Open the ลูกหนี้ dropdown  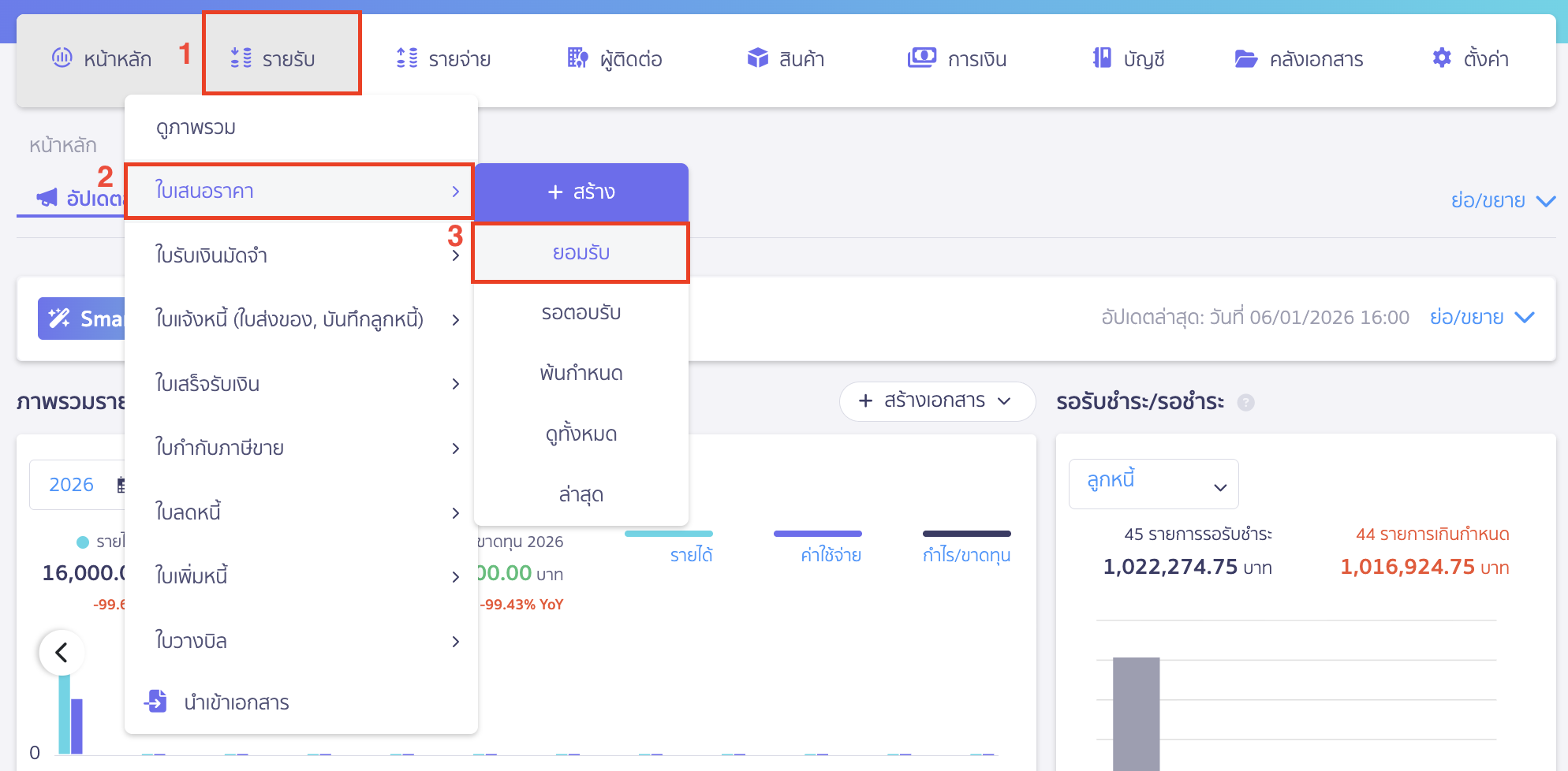[x=1153, y=483]
